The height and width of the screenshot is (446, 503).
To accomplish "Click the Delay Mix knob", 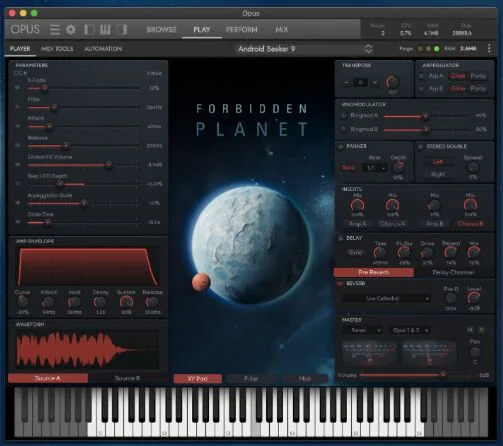I will (x=474, y=253).
